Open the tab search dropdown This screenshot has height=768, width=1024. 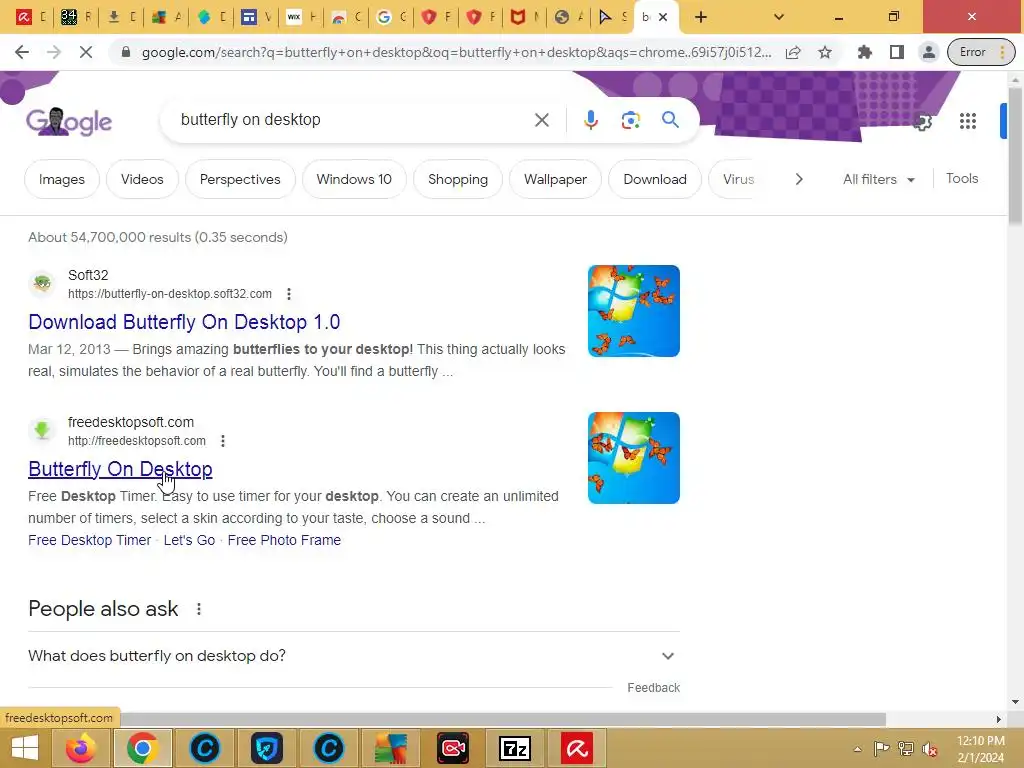click(778, 17)
